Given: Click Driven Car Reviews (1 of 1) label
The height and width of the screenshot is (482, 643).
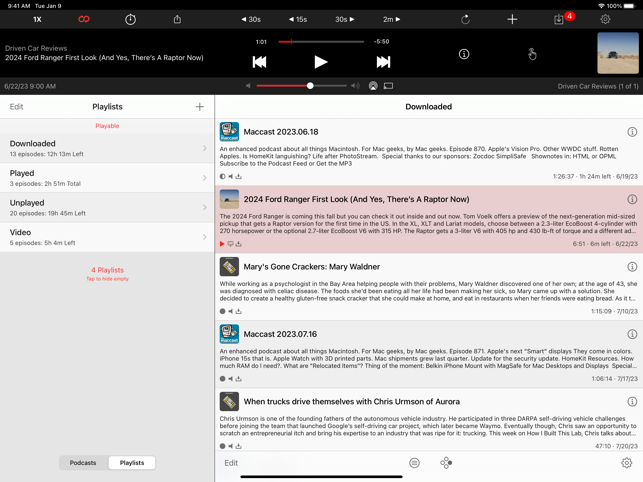Looking at the screenshot, I should (x=598, y=86).
